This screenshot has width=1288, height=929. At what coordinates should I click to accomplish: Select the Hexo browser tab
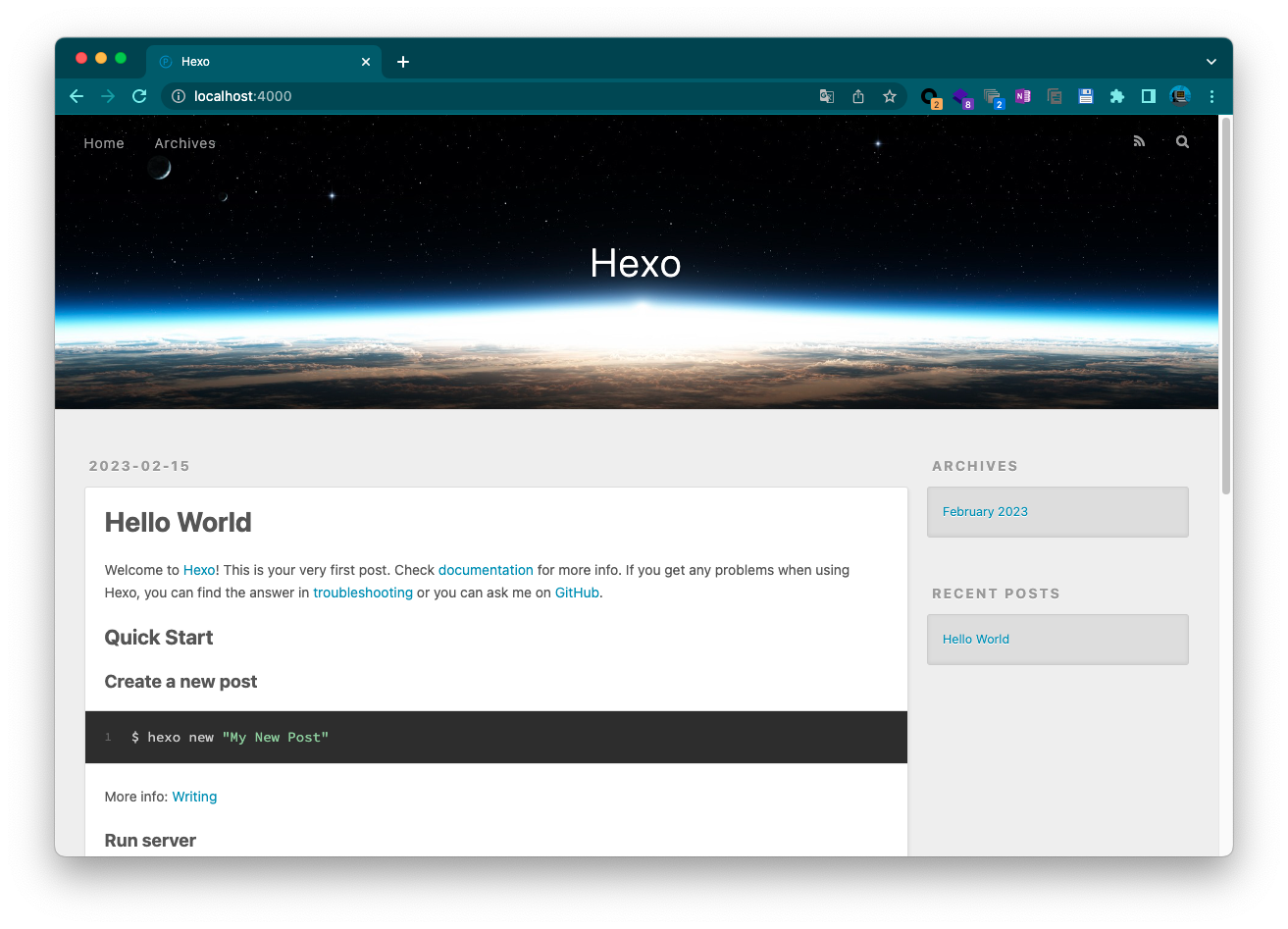click(264, 62)
